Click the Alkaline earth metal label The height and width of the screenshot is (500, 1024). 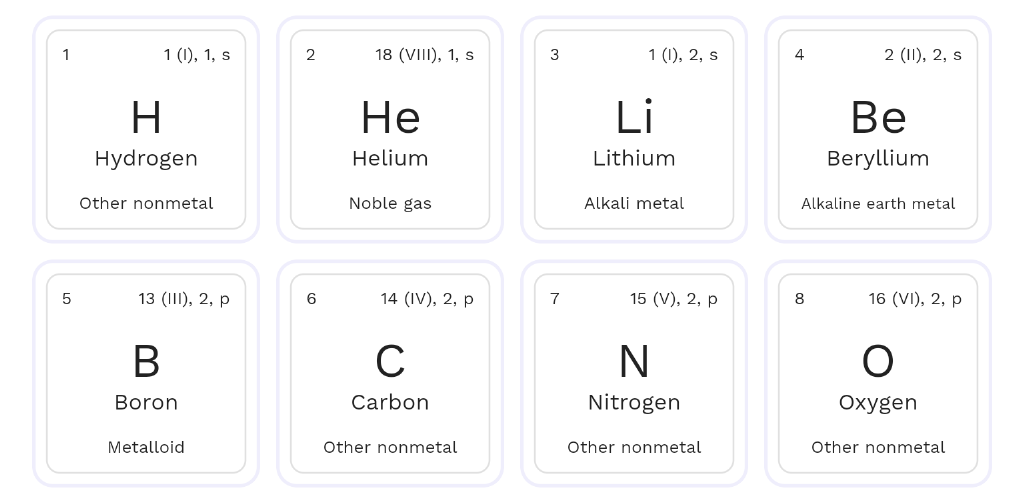[x=878, y=203]
